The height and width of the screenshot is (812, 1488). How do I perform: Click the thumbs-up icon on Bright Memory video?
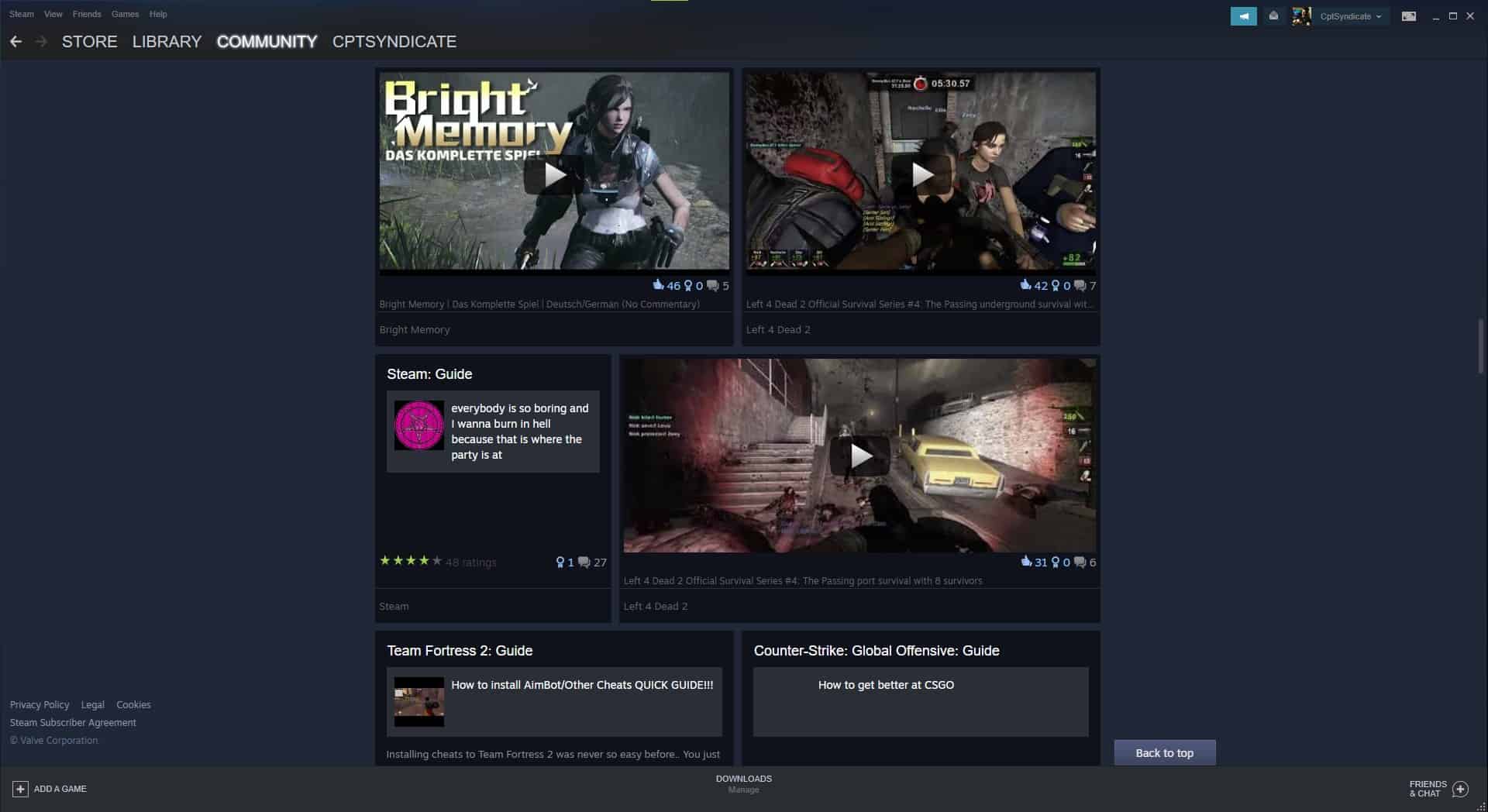(x=658, y=285)
